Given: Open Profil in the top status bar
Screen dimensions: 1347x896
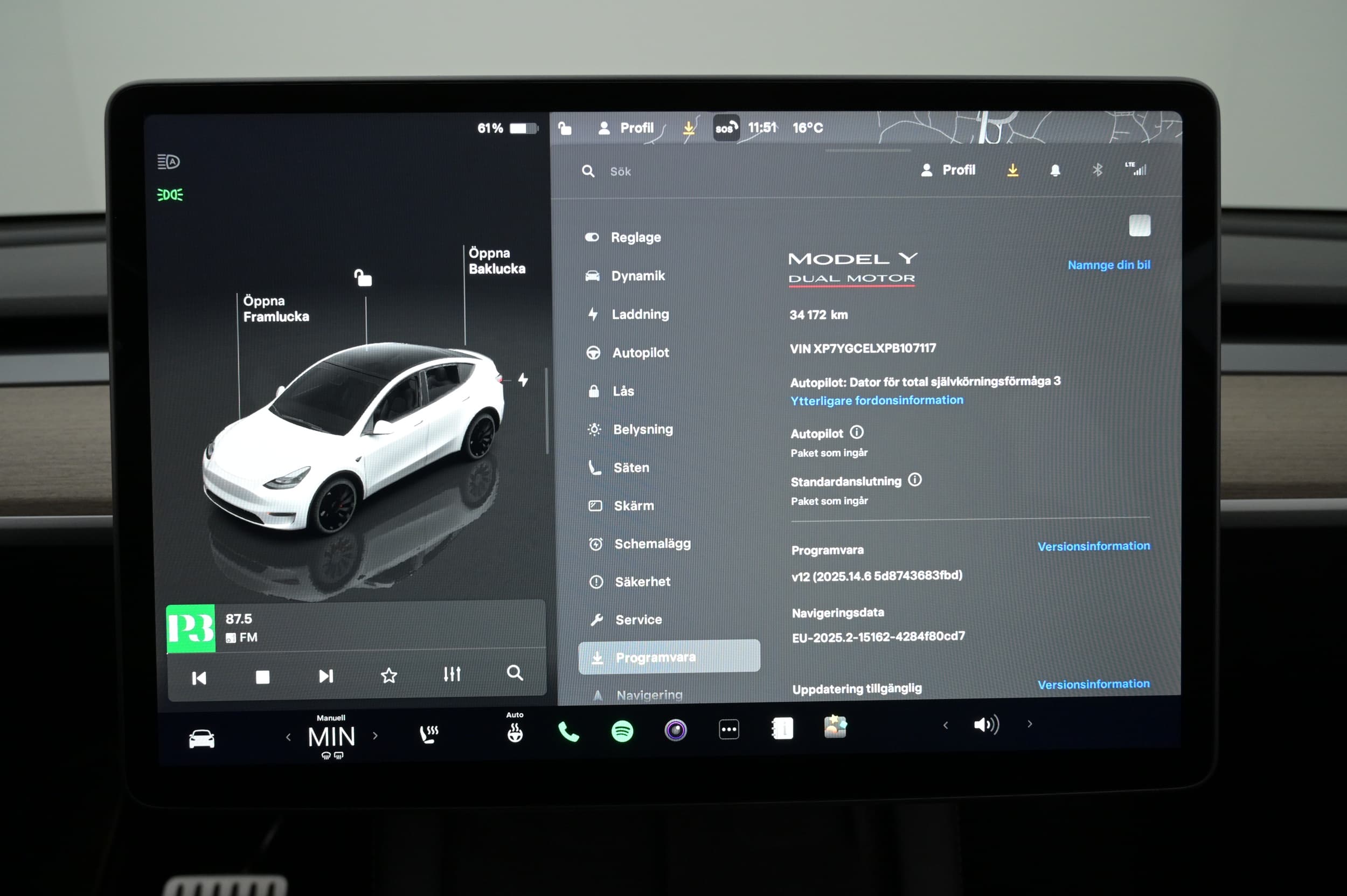Looking at the screenshot, I should (x=626, y=128).
